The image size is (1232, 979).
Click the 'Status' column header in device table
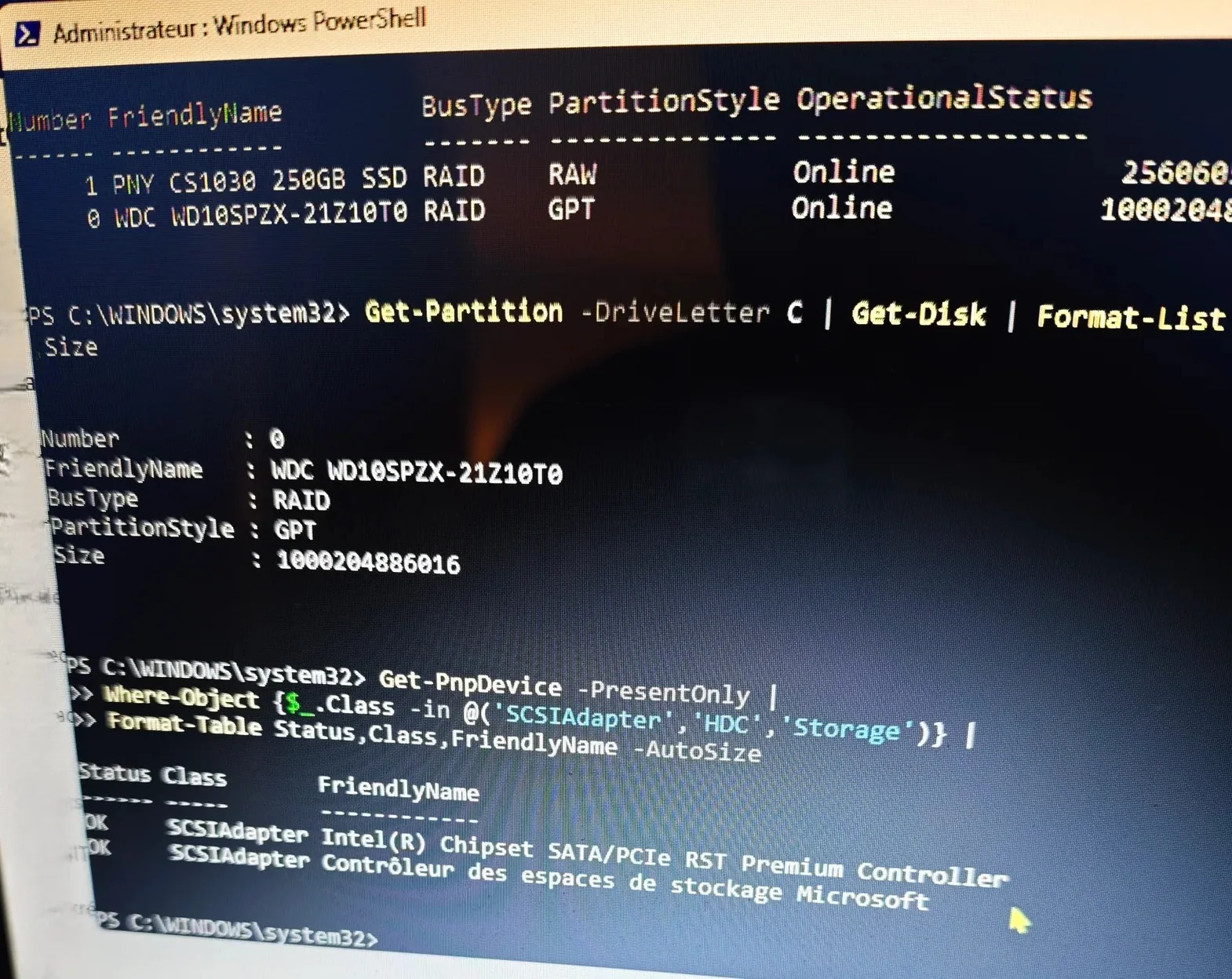pyautogui.click(x=115, y=773)
